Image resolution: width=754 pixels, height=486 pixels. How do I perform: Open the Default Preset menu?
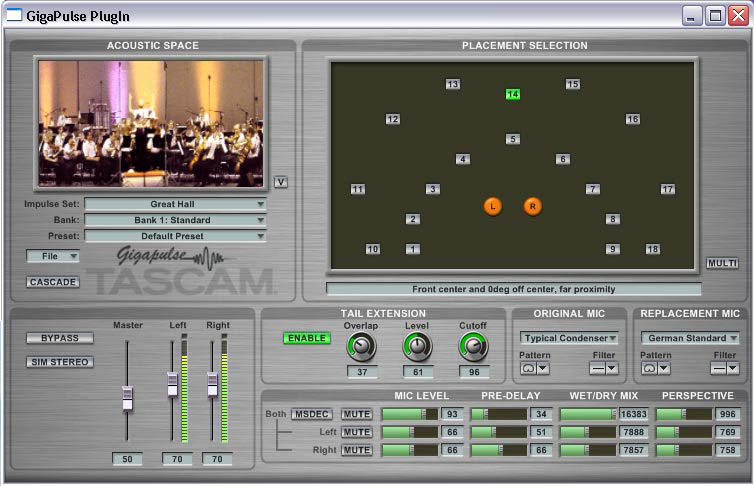tap(175, 236)
